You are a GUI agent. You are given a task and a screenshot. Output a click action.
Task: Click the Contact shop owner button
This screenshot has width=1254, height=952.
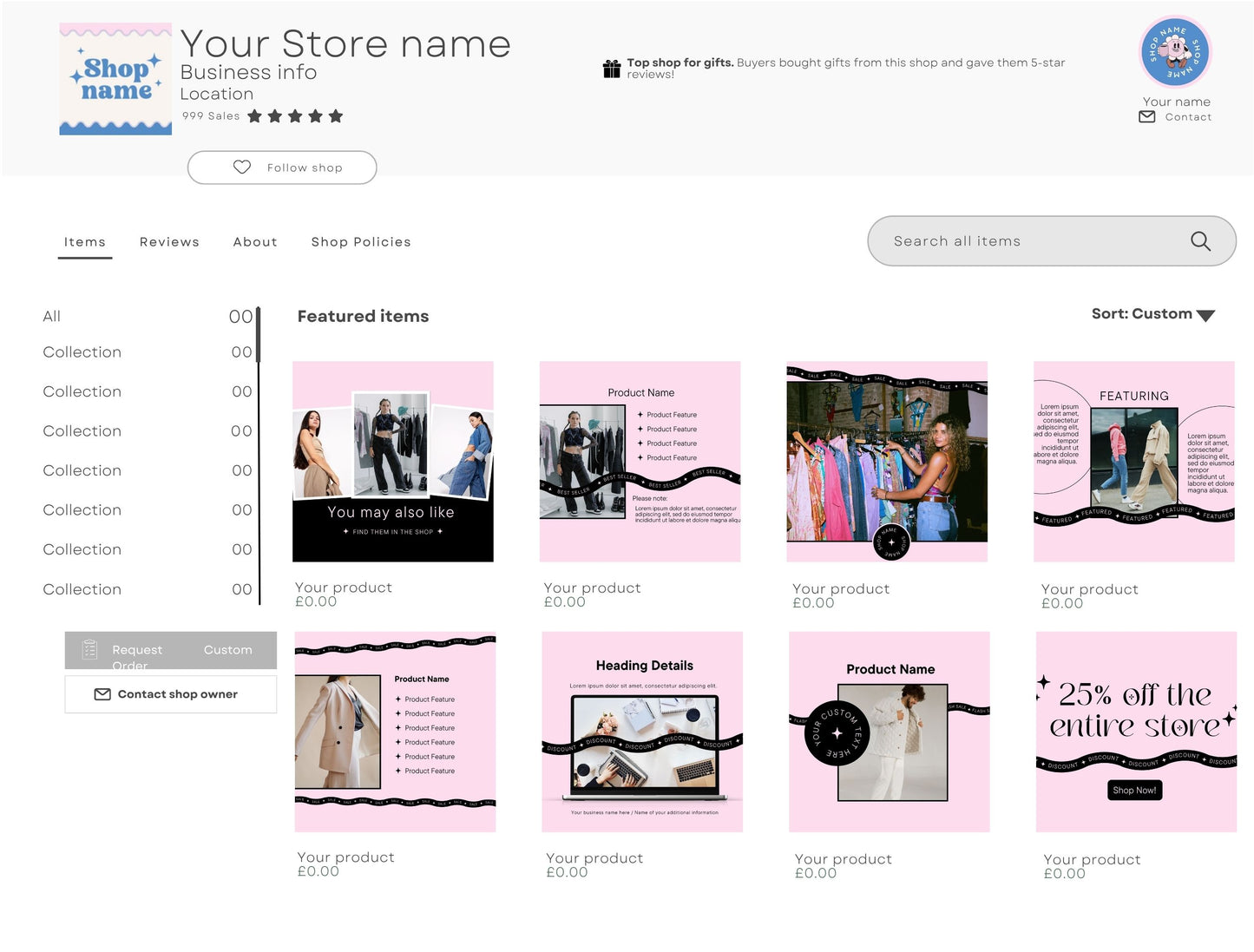pyautogui.click(x=170, y=694)
